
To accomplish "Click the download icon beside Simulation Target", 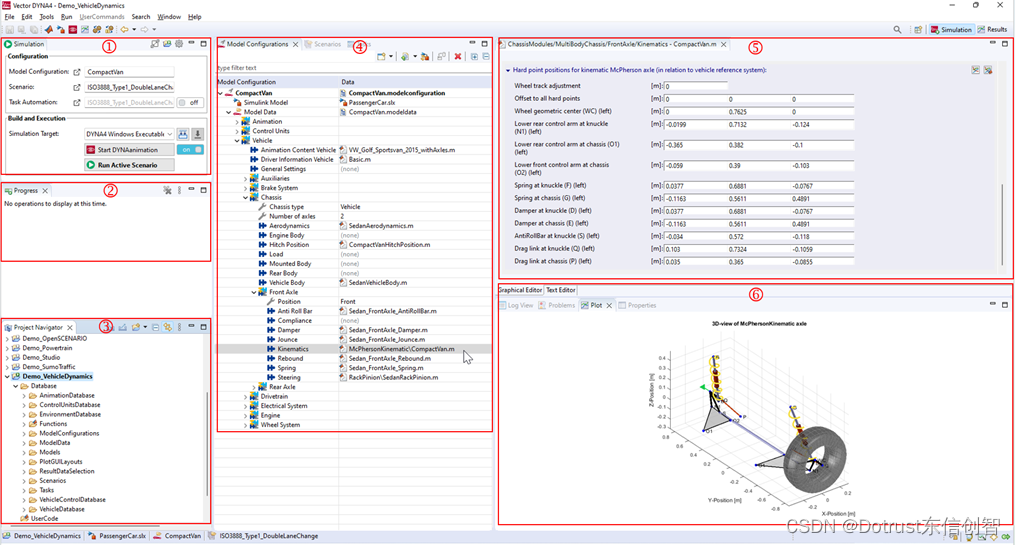I will tap(197, 134).
